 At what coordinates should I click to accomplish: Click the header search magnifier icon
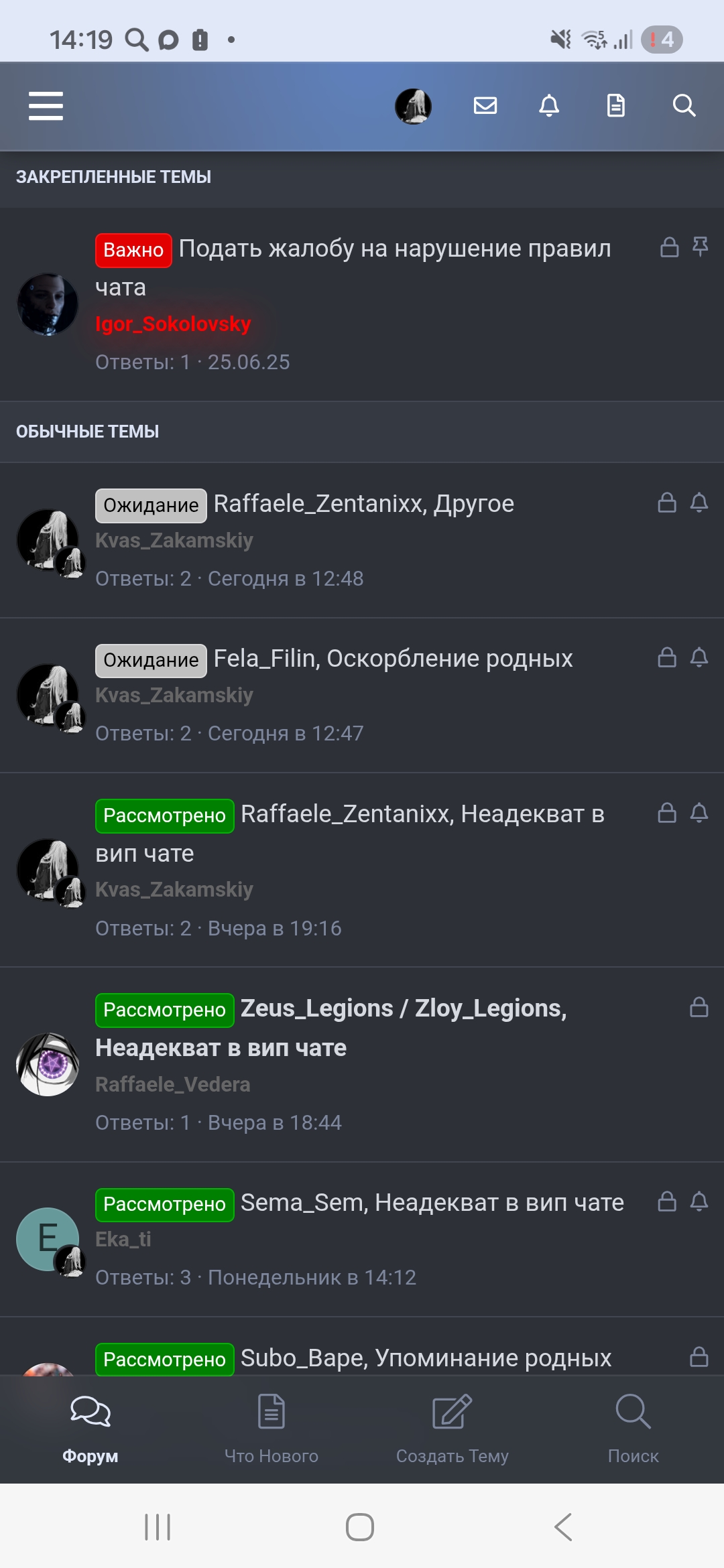(x=684, y=105)
